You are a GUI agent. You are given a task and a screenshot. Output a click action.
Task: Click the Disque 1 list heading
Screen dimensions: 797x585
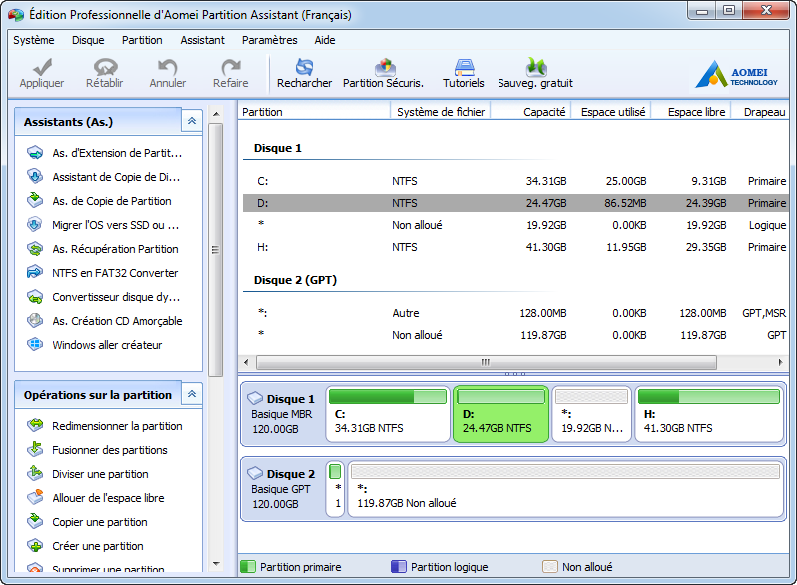tap(278, 148)
